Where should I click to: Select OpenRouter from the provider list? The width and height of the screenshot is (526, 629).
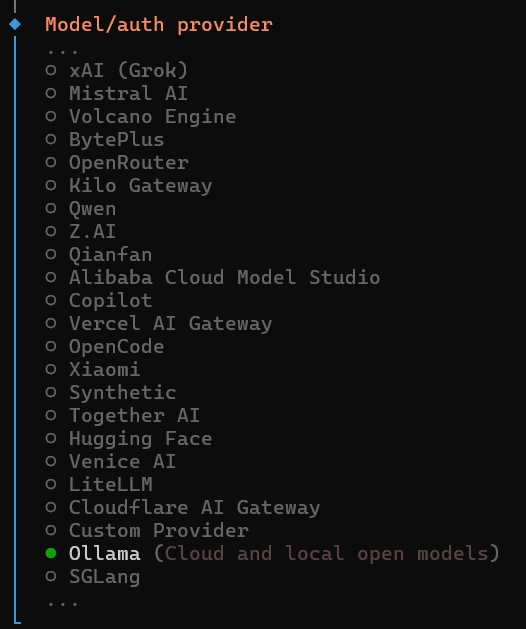pos(117,162)
